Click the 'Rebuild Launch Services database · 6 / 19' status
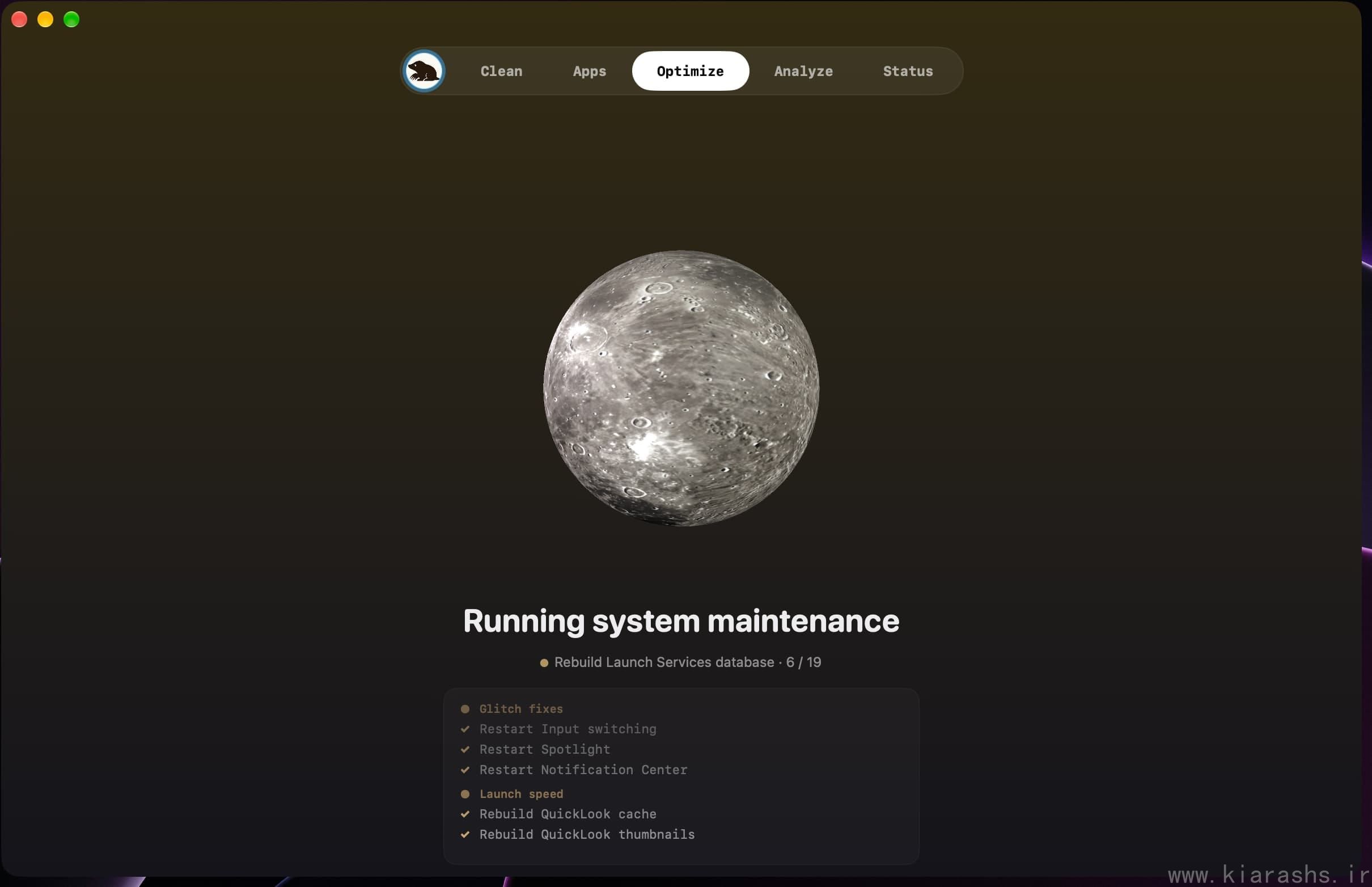The image size is (1372, 887). coord(681,662)
